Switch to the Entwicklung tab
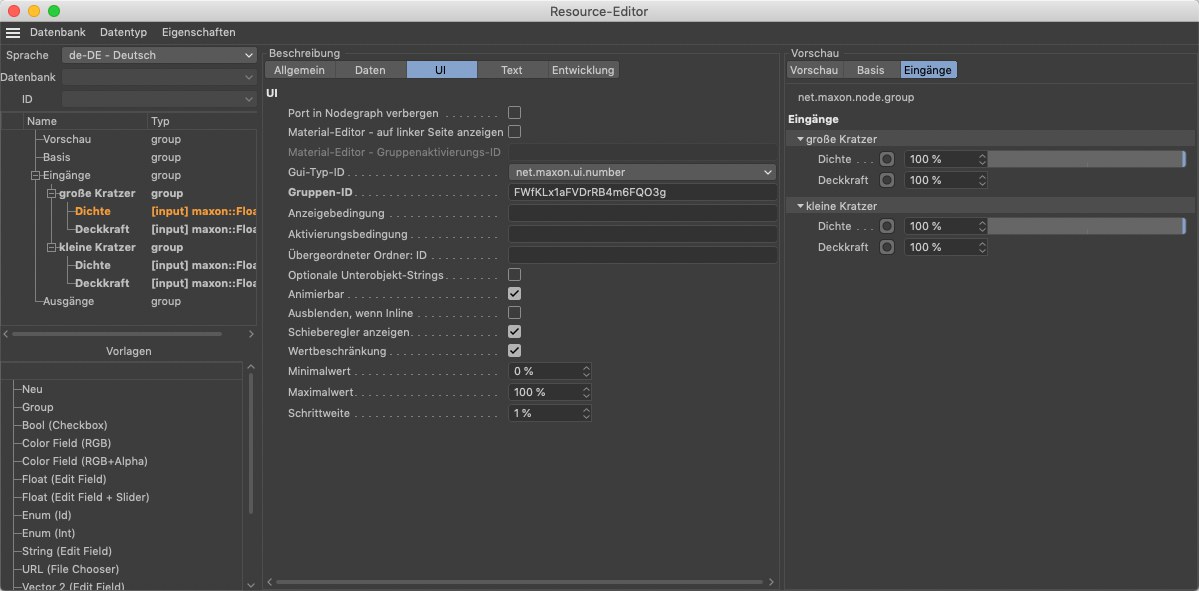 point(583,70)
